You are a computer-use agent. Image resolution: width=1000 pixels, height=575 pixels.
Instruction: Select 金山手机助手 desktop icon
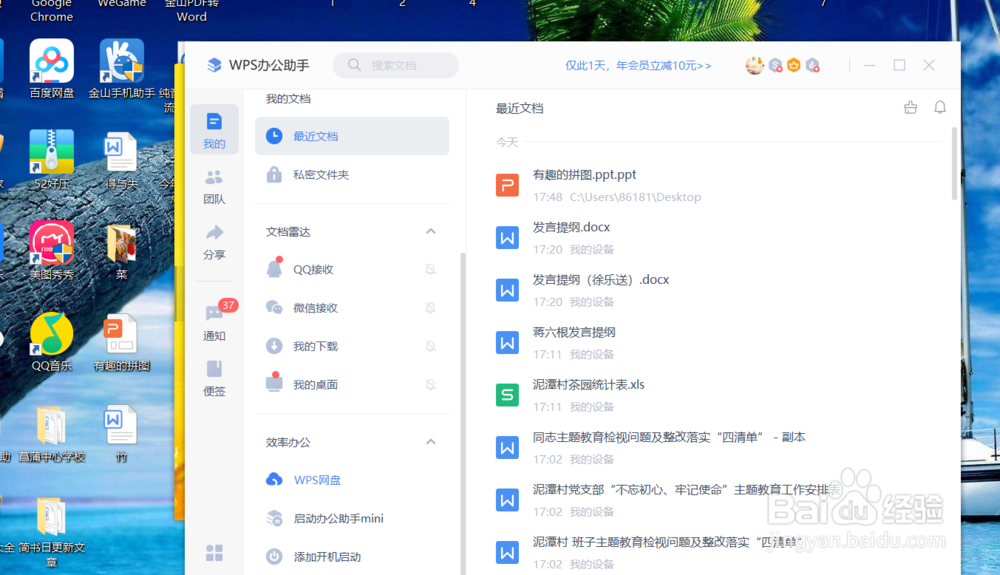pos(121,68)
